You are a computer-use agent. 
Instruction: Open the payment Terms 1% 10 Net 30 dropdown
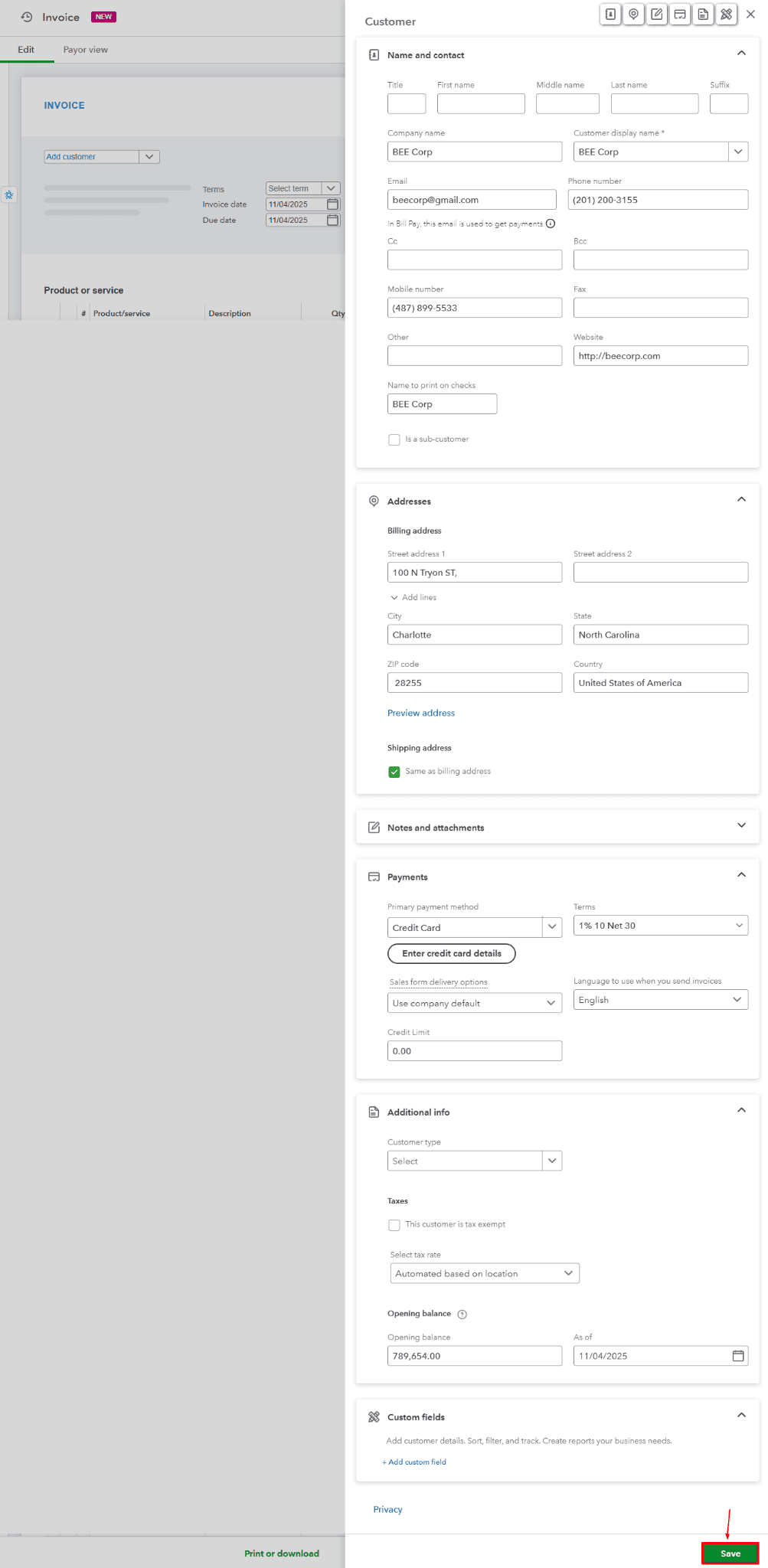click(x=661, y=926)
